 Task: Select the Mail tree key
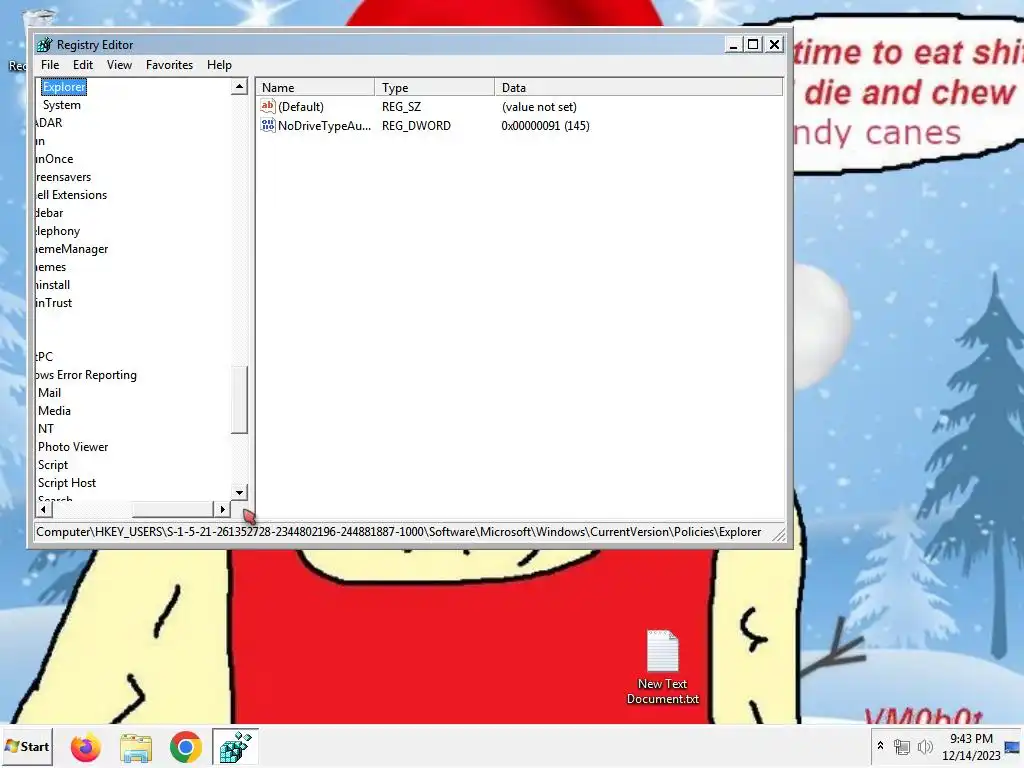point(50,392)
